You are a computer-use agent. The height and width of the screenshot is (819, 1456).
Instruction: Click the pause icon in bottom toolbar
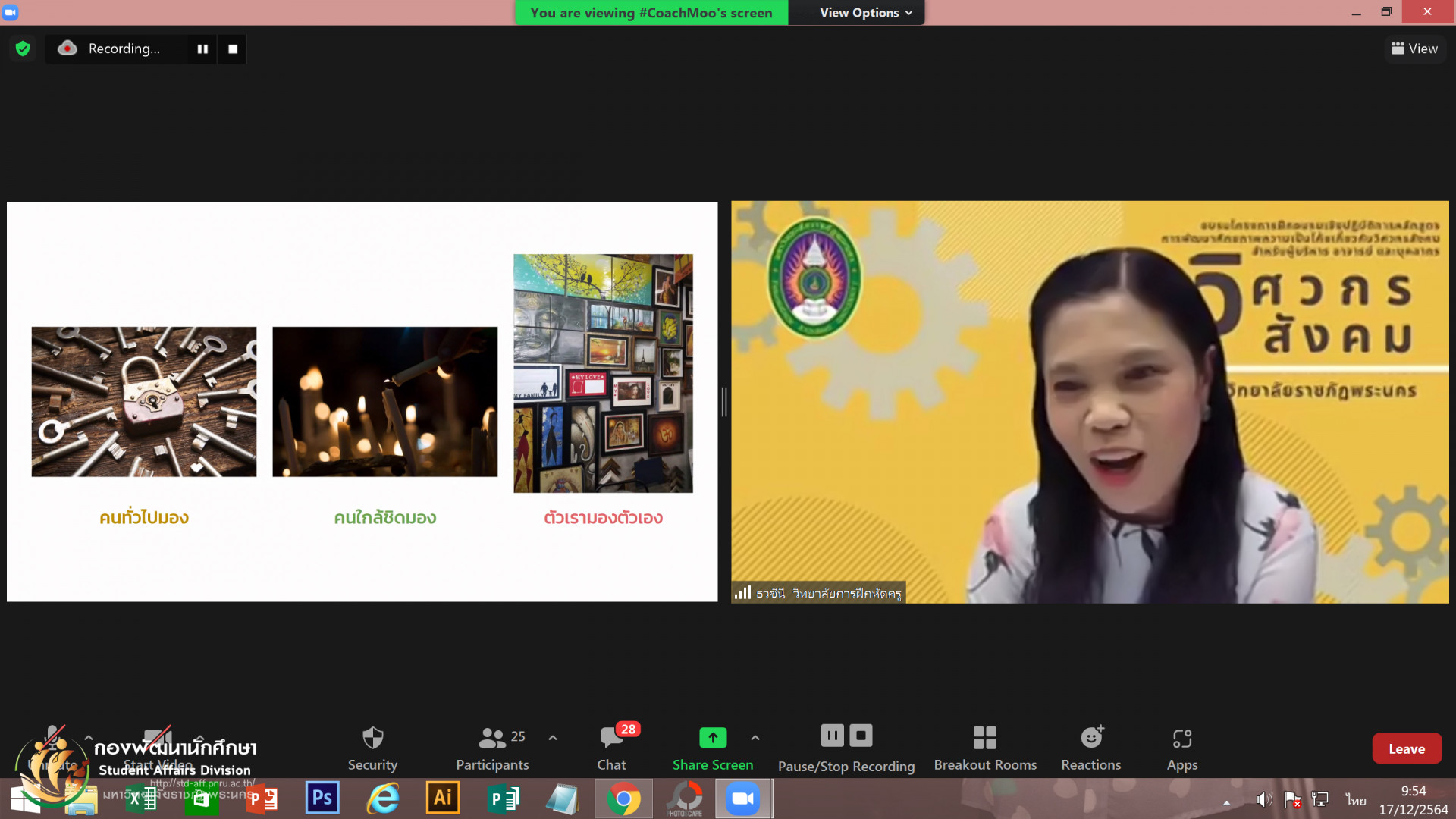click(x=832, y=735)
